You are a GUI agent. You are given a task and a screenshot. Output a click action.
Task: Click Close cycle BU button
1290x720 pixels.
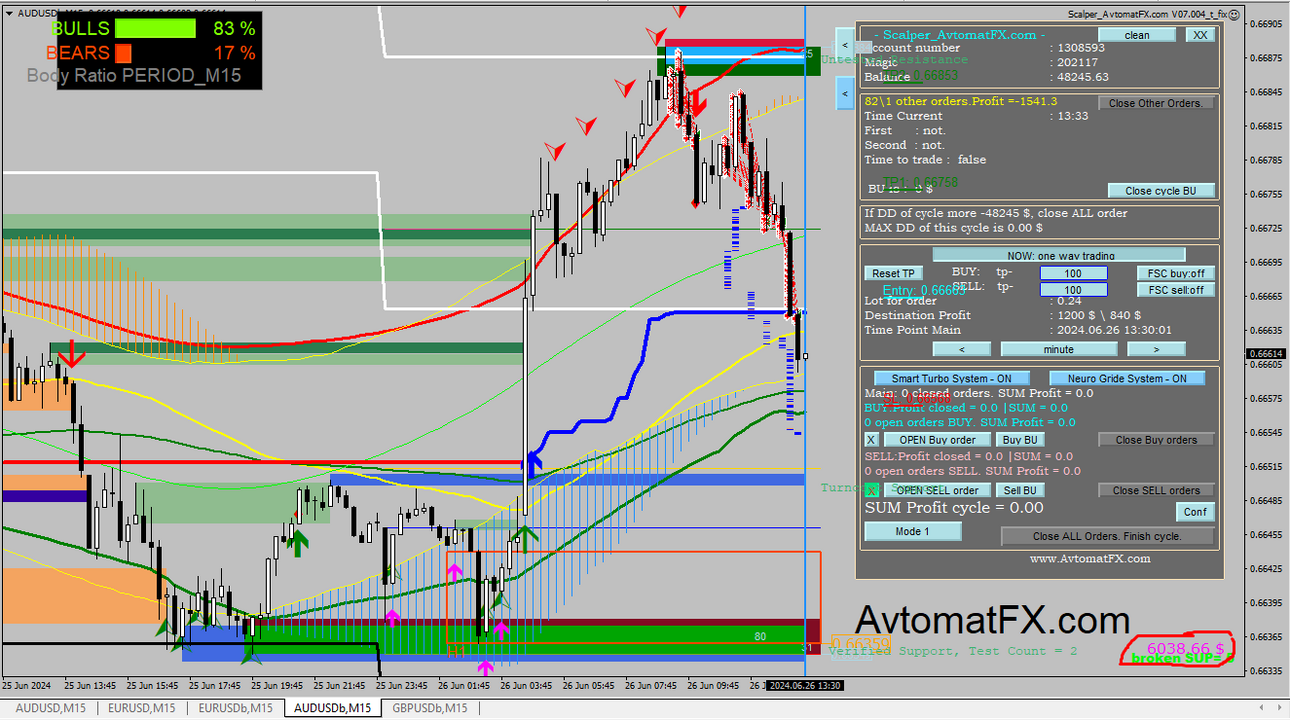click(x=1161, y=191)
